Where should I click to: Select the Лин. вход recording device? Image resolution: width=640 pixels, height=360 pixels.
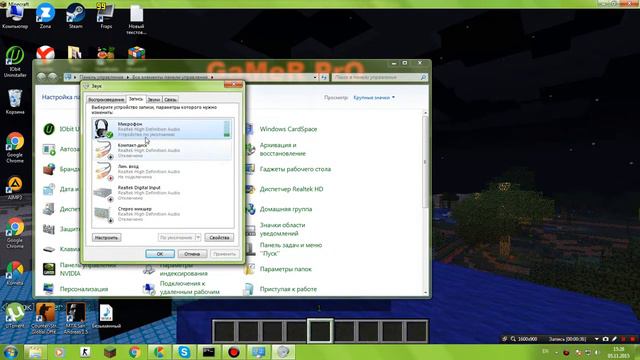(162, 171)
